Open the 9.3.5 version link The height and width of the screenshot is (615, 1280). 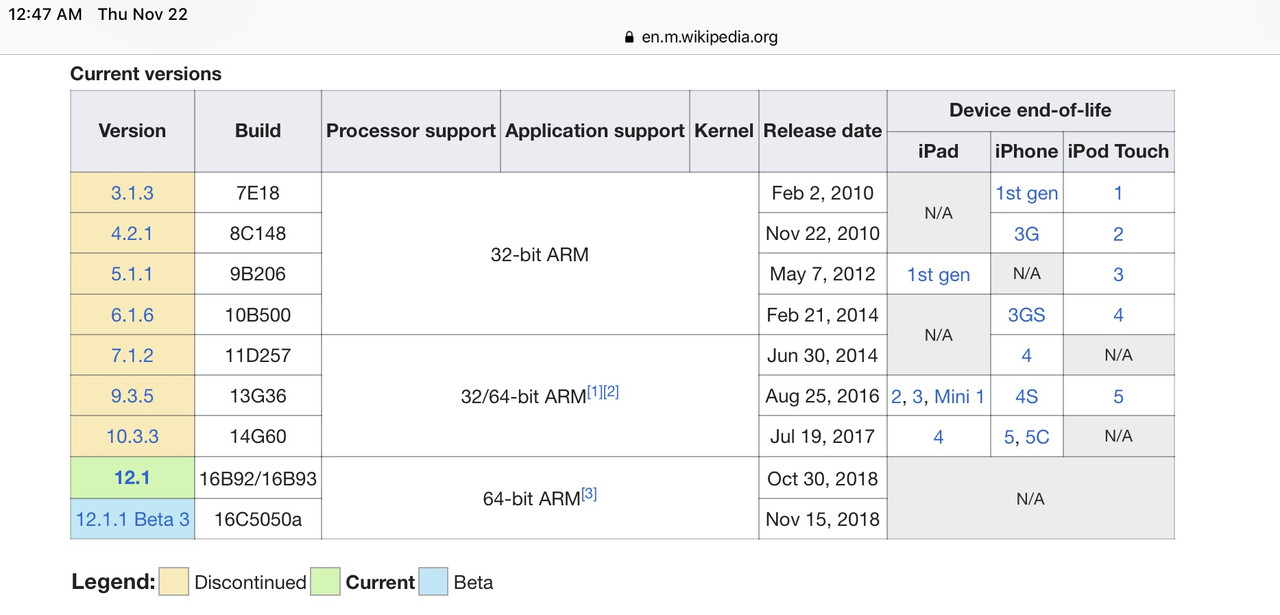[132, 396]
